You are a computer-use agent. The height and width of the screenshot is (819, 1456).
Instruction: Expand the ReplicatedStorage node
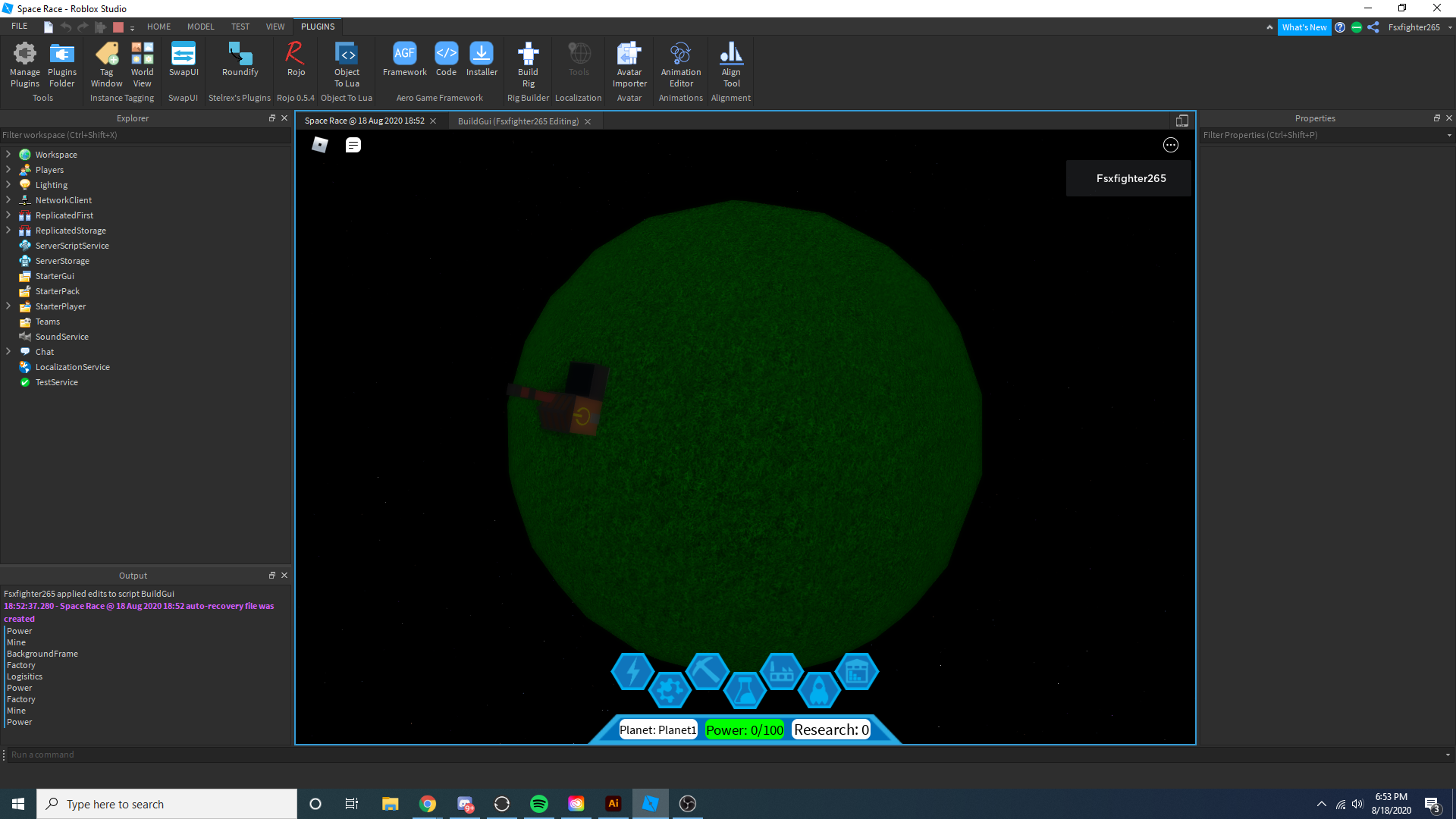8,230
